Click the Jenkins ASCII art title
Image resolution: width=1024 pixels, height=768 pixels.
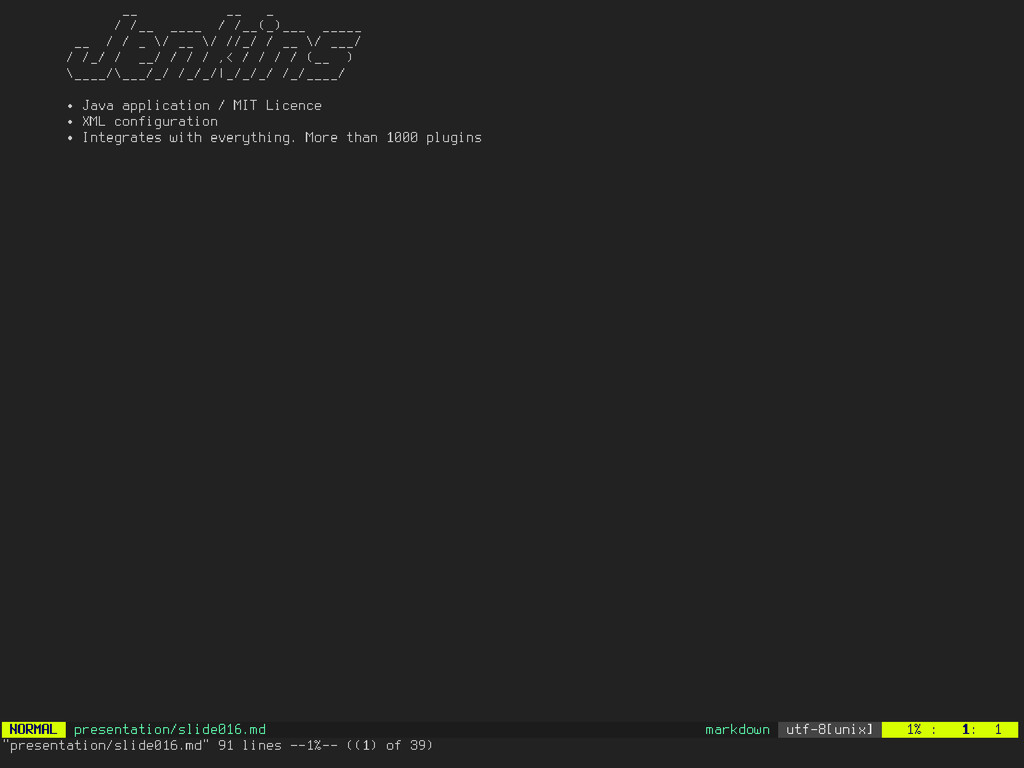coord(214,45)
